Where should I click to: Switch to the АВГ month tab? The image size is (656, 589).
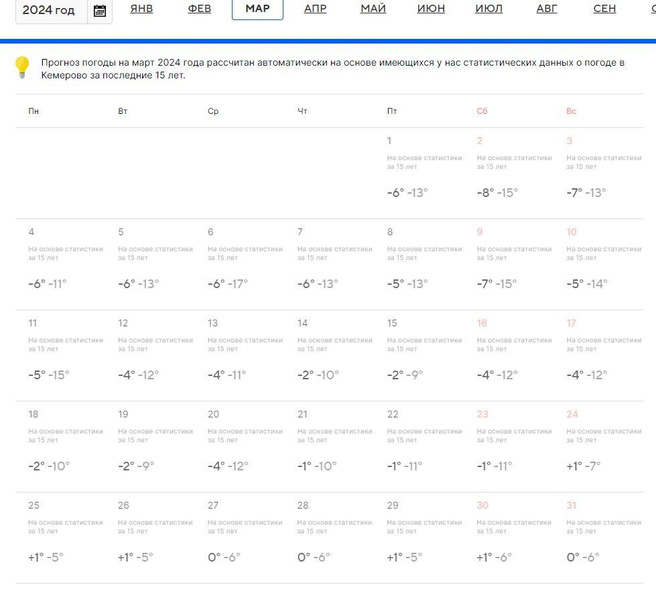547,9
